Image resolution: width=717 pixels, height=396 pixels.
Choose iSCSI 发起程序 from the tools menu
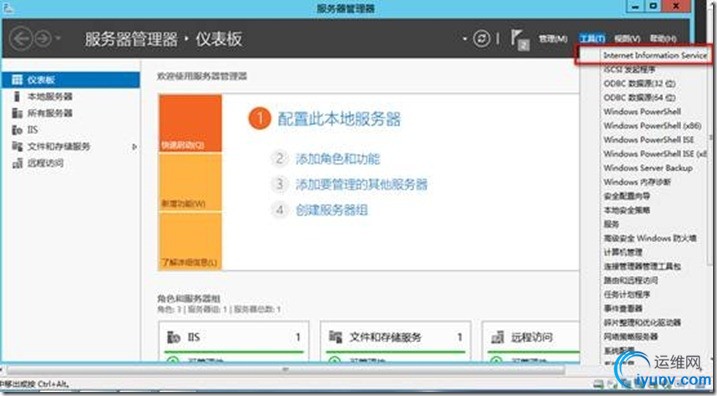click(629, 70)
